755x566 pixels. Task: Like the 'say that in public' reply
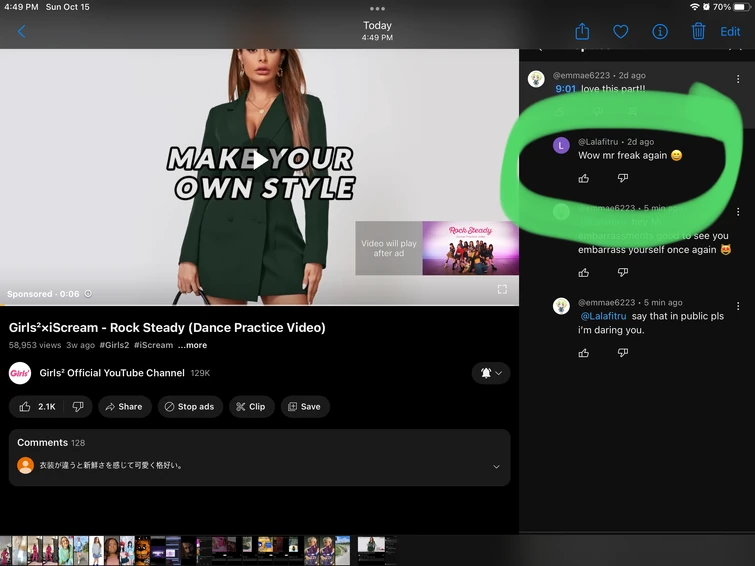[x=584, y=353]
